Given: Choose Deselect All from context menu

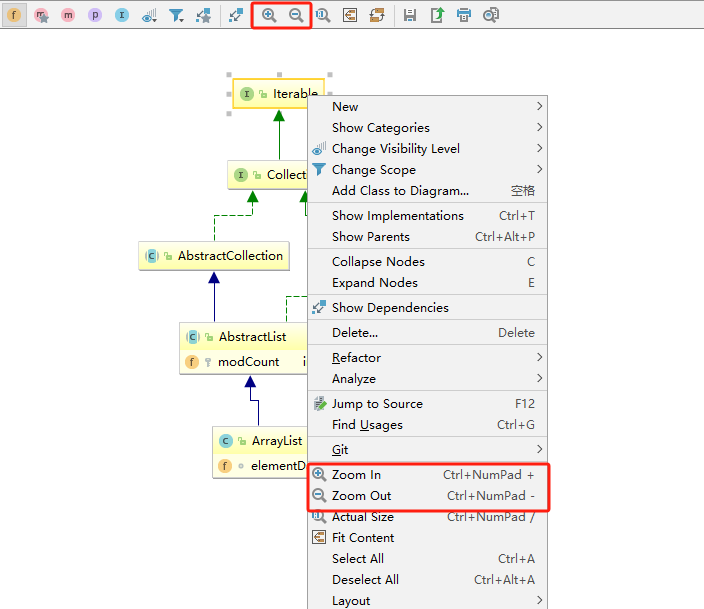Looking at the screenshot, I should click(x=427, y=580).
